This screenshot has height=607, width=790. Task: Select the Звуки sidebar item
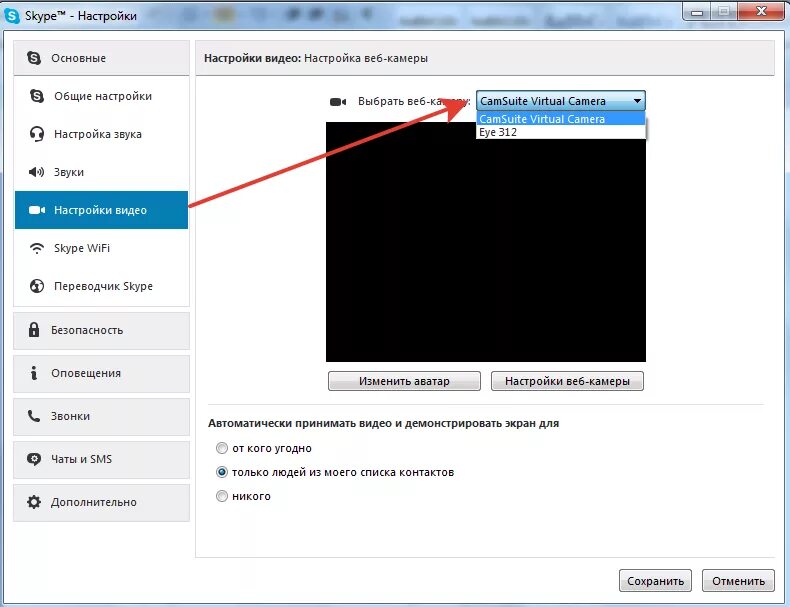[x=101, y=172]
